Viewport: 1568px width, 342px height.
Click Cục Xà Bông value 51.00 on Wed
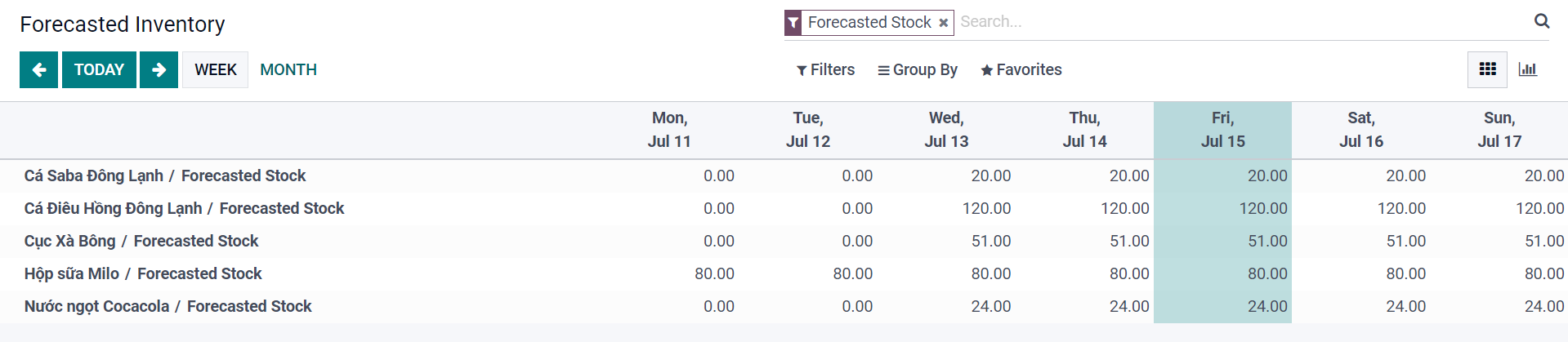click(x=990, y=242)
